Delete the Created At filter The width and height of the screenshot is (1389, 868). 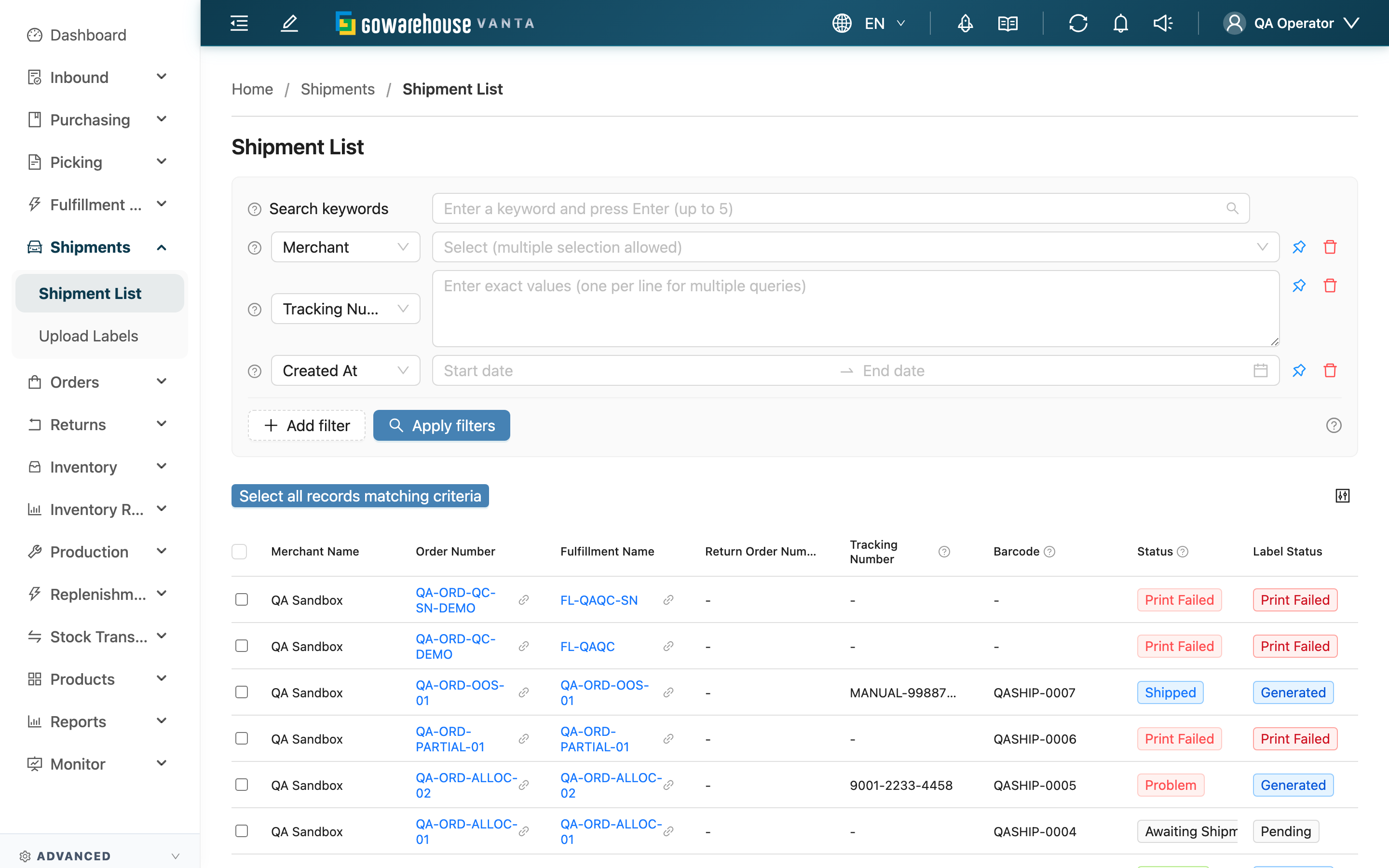pos(1330,370)
